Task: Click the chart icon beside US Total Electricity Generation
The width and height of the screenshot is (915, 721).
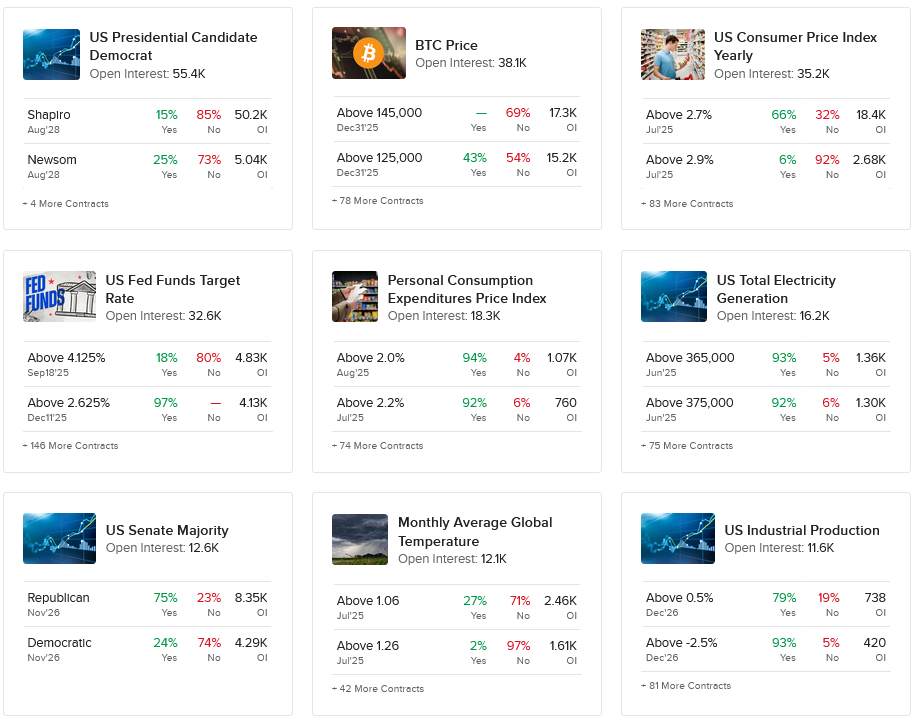Action: coord(673,297)
